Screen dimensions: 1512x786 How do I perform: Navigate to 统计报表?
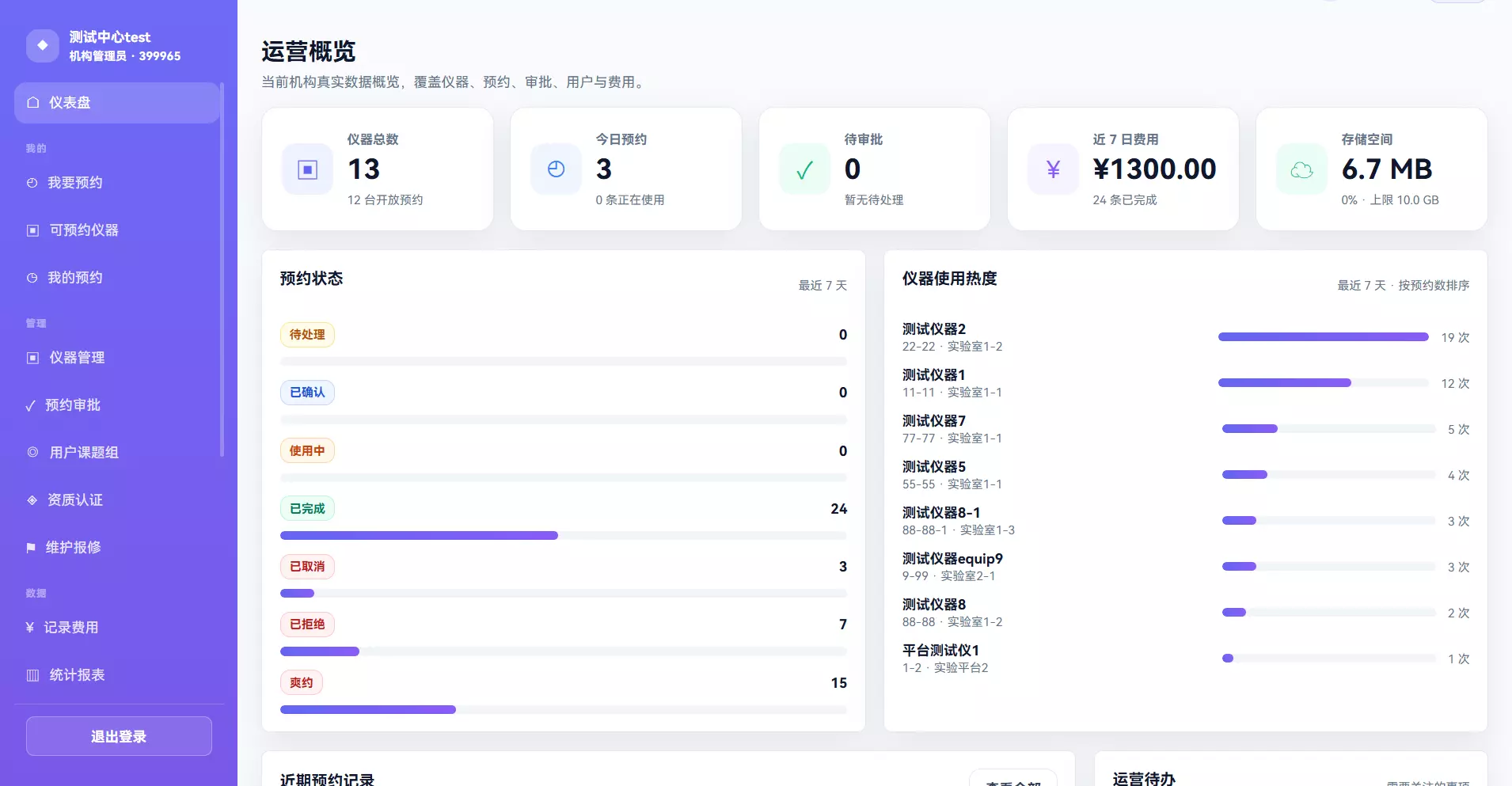(x=117, y=675)
